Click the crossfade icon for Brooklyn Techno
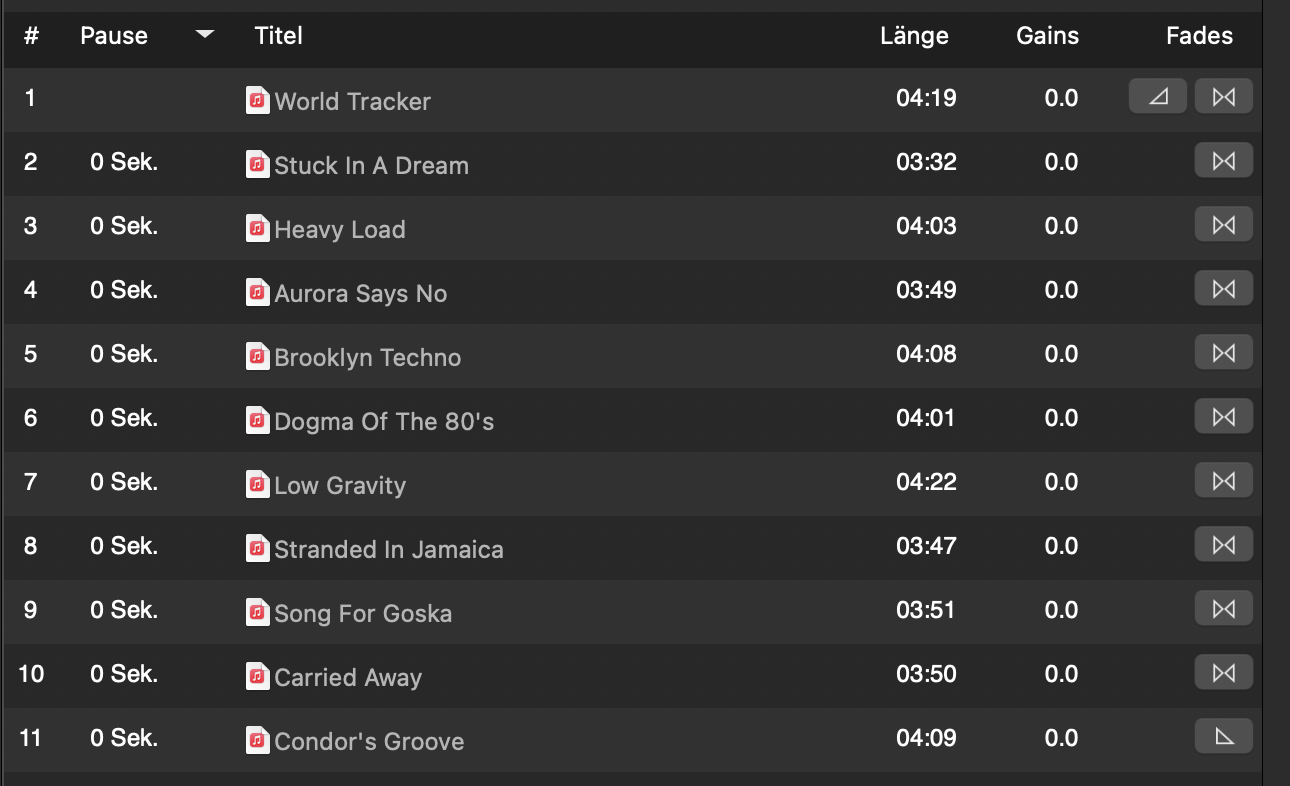1290x786 pixels. click(1223, 352)
